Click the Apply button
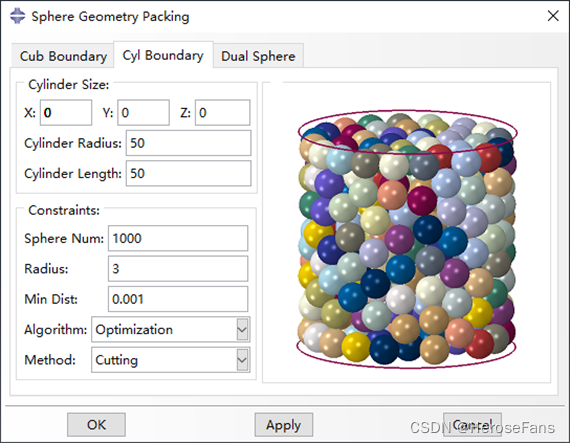570x443 pixels. pos(284,424)
